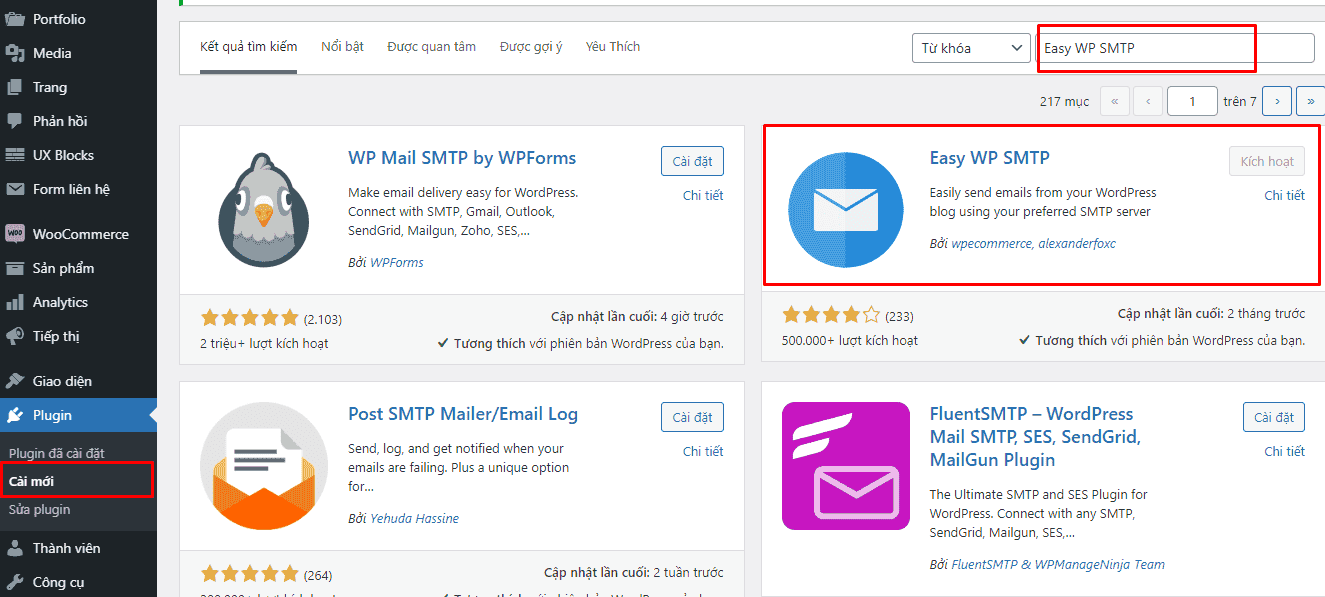Click the Easy WP SMTP plugin title
Viewport: 1325px width, 597px height.
click(989, 158)
